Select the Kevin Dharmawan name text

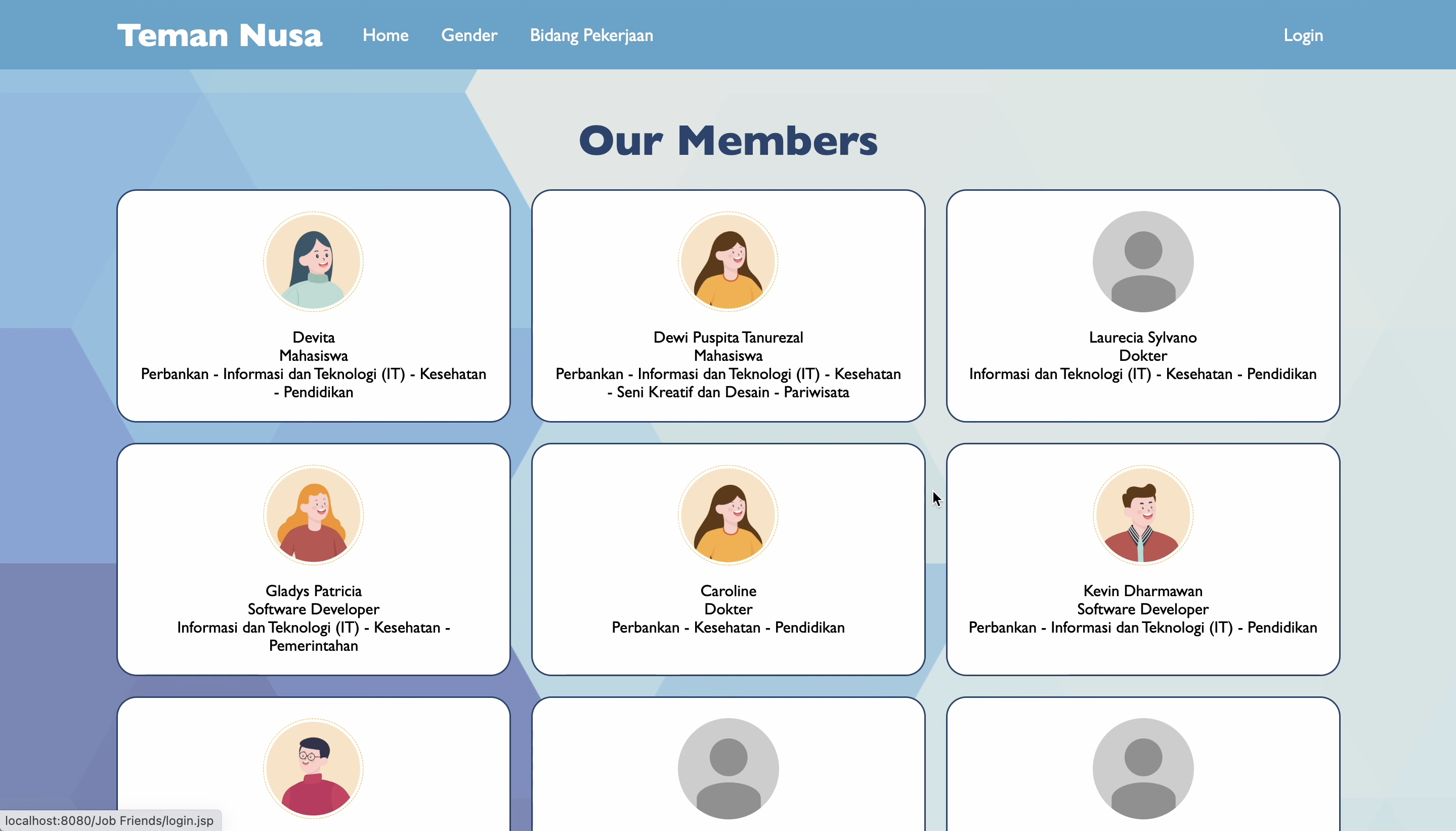coord(1143,591)
